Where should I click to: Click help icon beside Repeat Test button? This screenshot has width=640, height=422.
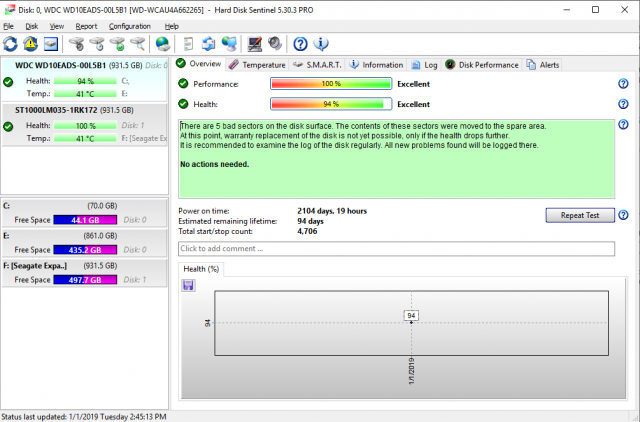[623, 215]
